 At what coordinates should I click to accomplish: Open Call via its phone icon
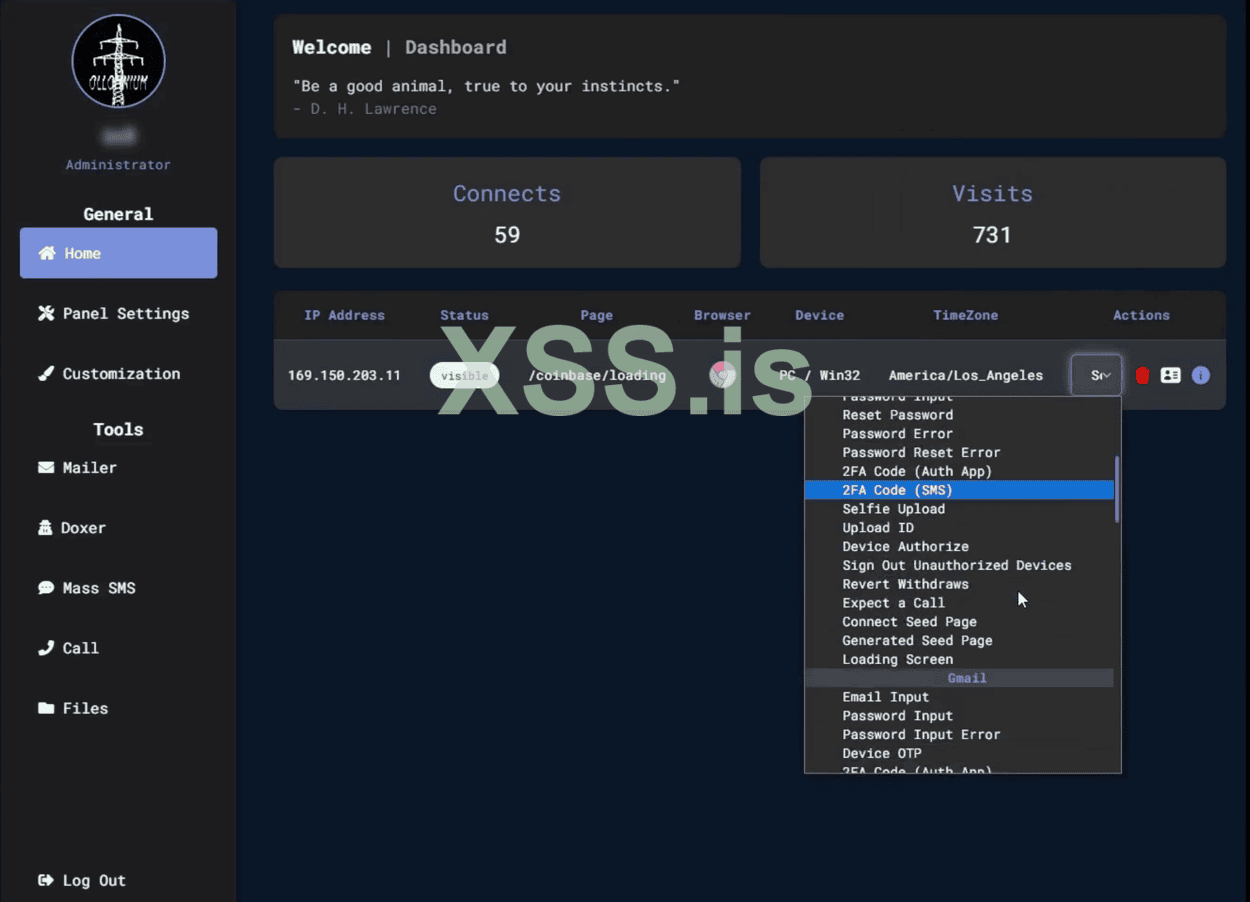46,647
